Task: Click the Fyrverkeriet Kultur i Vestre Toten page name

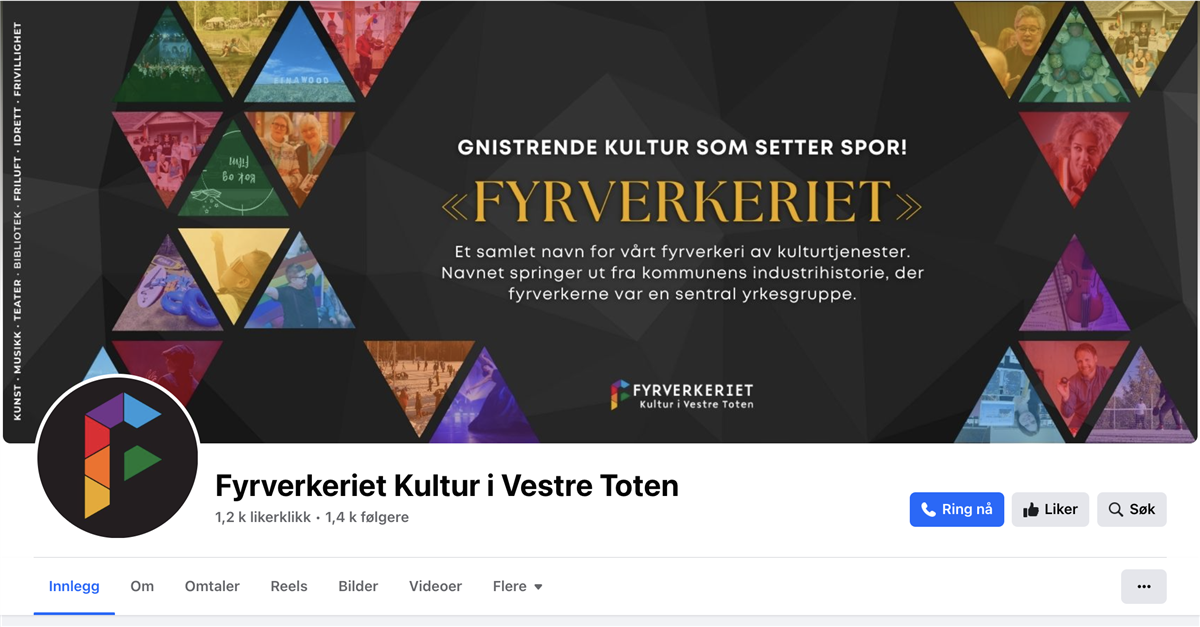Action: click(x=447, y=486)
